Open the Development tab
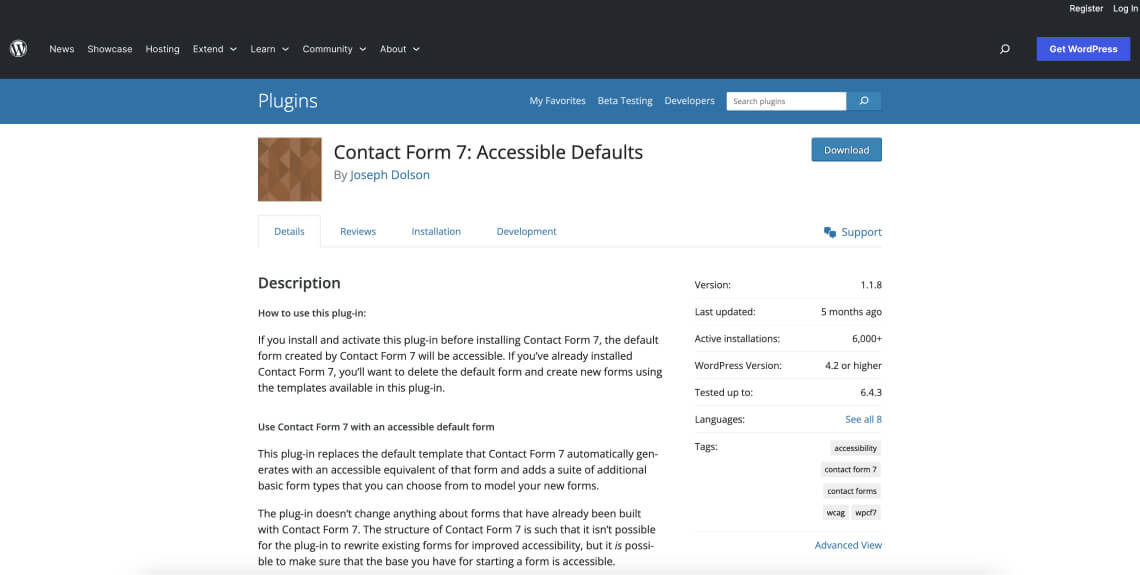The height and width of the screenshot is (575, 1140). (526, 231)
